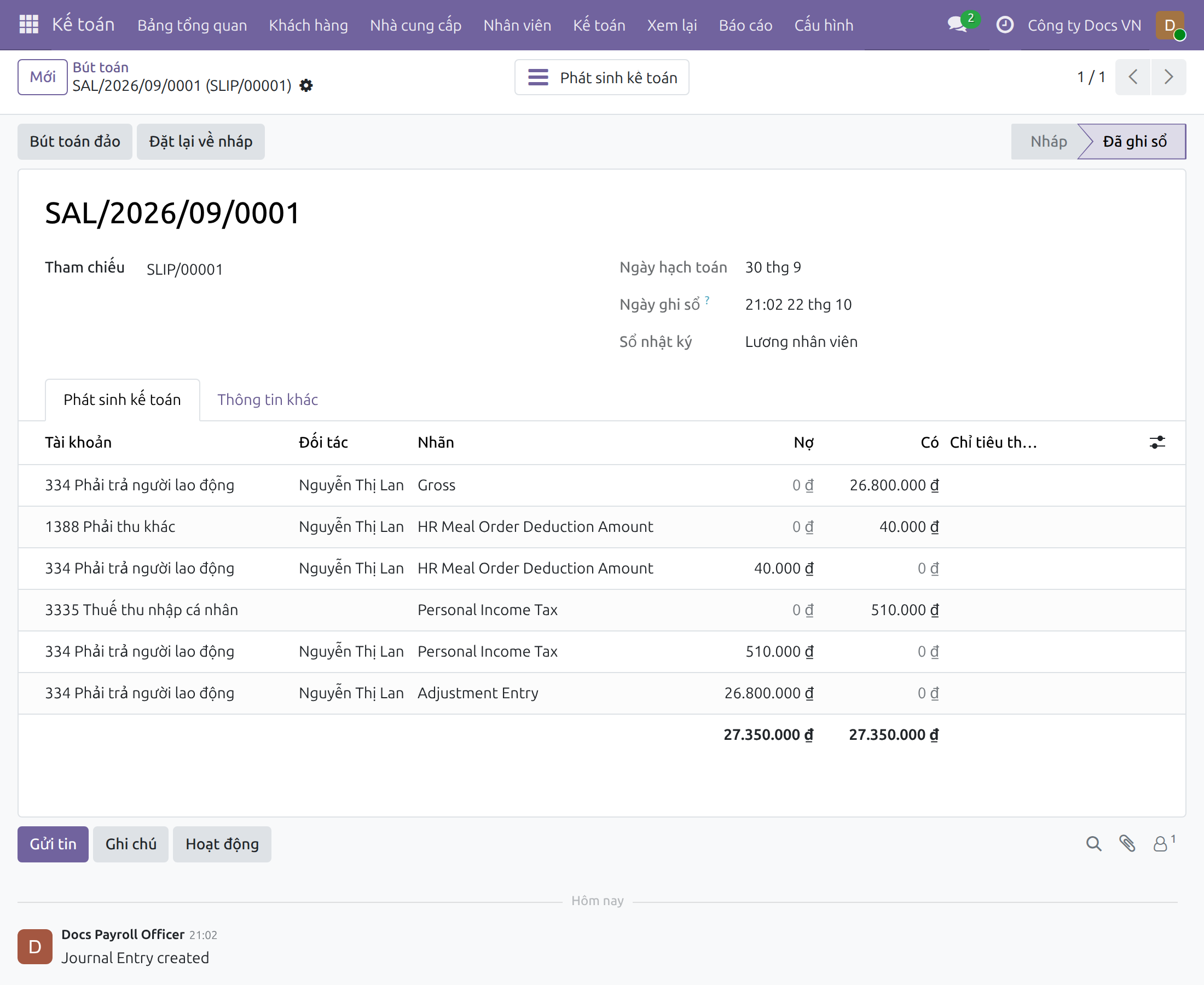Click the column settings adjust icon
The image size is (1204, 985).
pyautogui.click(x=1157, y=442)
